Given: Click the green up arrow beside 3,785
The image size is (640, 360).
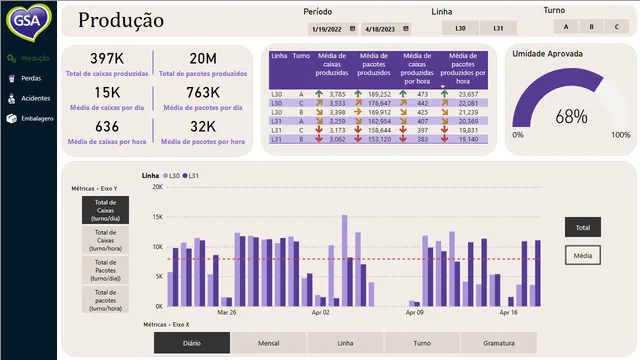Looking at the screenshot, I should pyautogui.click(x=319, y=94).
